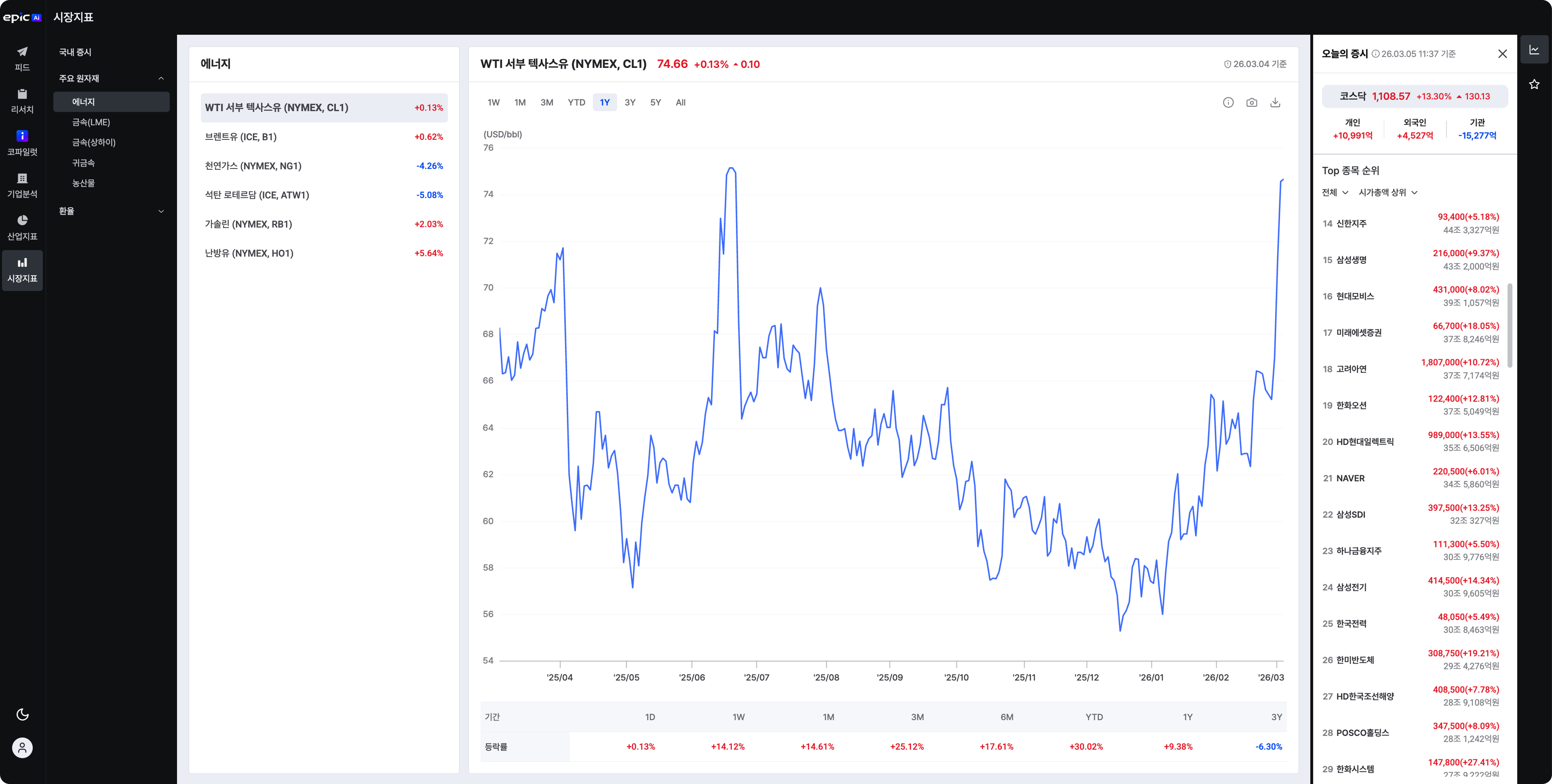Select the 3M chart period
The height and width of the screenshot is (784, 1552).
click(x=546, y=102)
